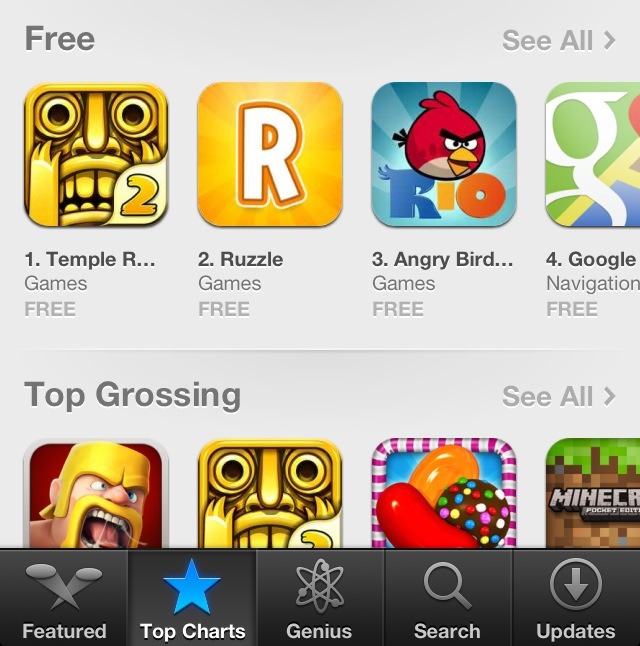Tap FREE price under Angry Birds
This screenshot has height=646, width=640.
(398, 309)
